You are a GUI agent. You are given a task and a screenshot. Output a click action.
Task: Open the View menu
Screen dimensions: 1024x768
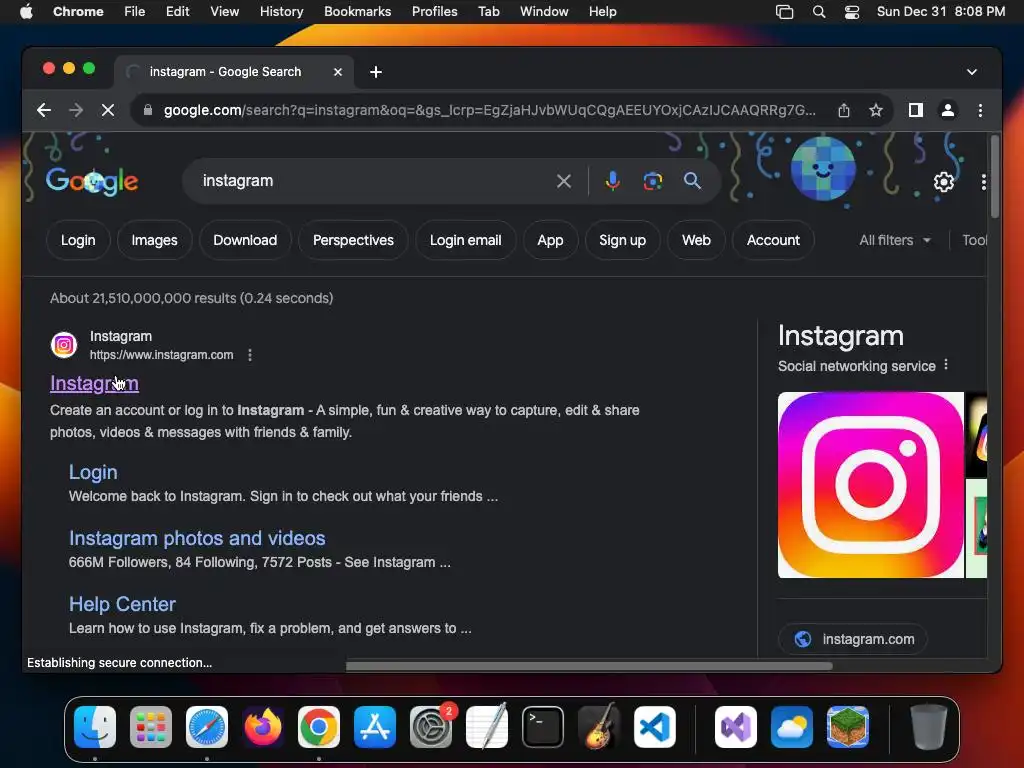tap(224, 11)
